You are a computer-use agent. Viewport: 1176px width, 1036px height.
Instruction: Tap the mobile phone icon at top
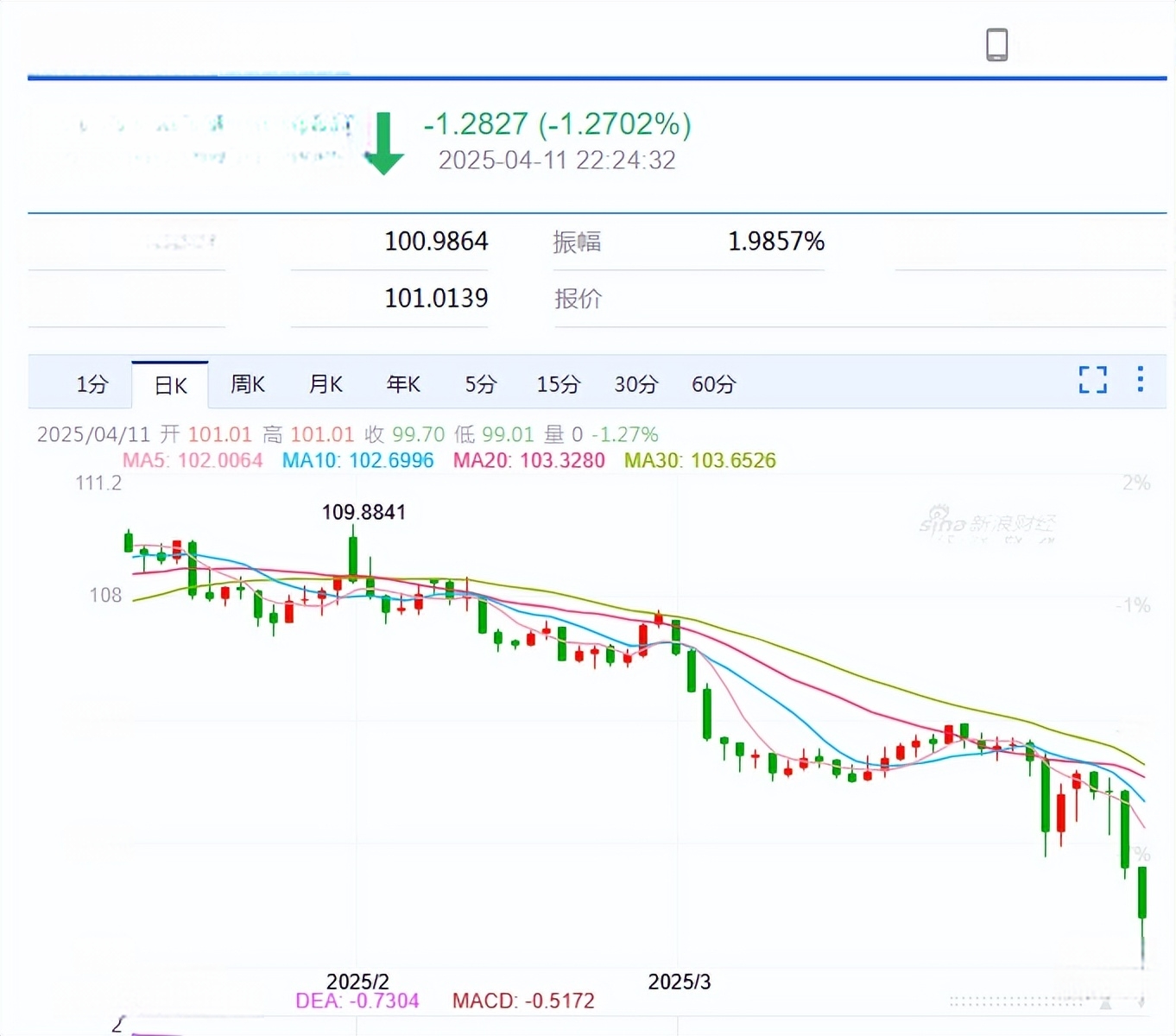[996, 44]
